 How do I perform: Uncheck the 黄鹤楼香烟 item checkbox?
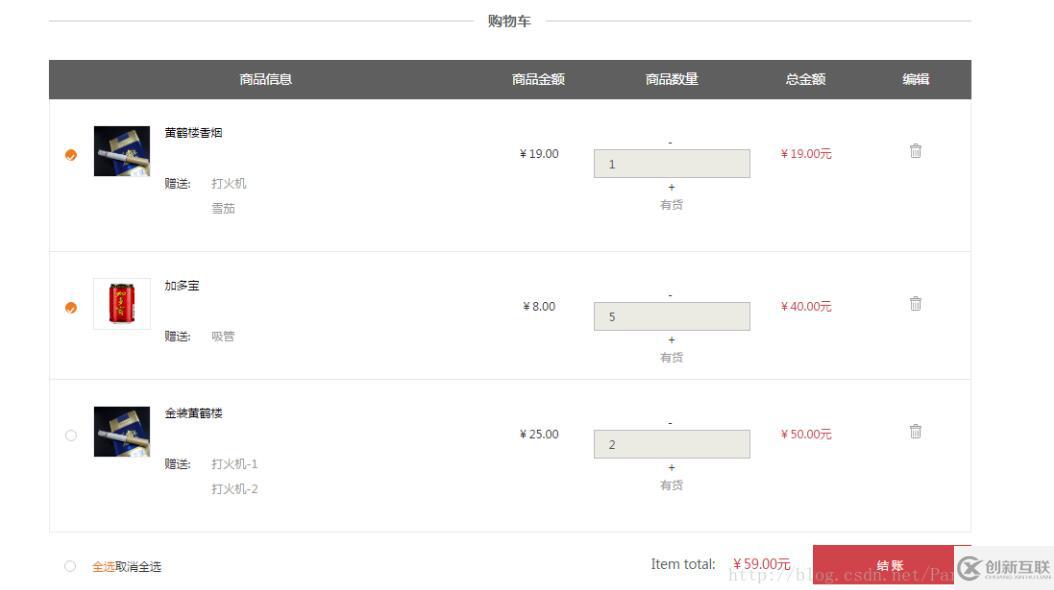71,155
